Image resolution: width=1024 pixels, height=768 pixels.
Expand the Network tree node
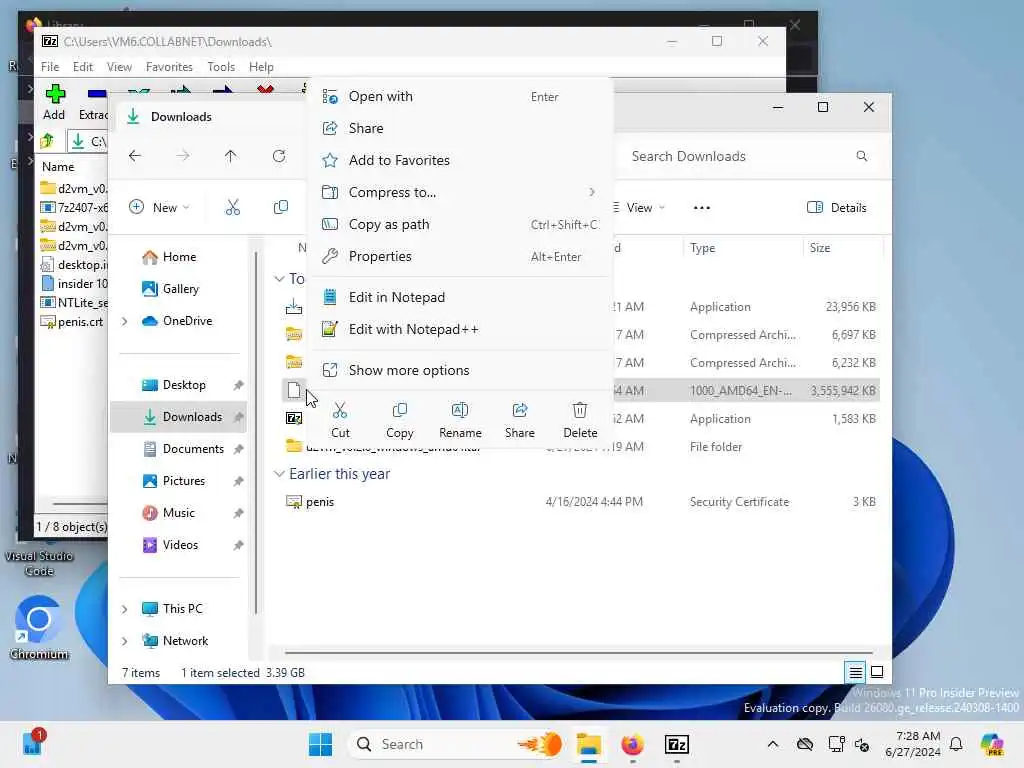tap(125, 641)
